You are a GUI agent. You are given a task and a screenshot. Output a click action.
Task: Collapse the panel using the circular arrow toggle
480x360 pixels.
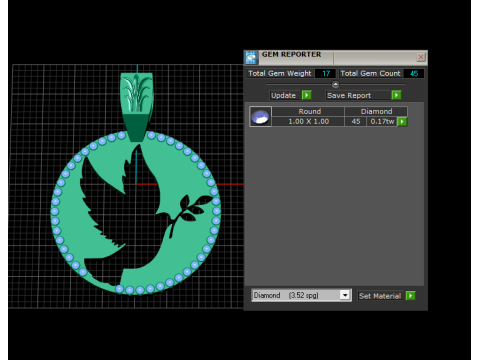point(336,85)
